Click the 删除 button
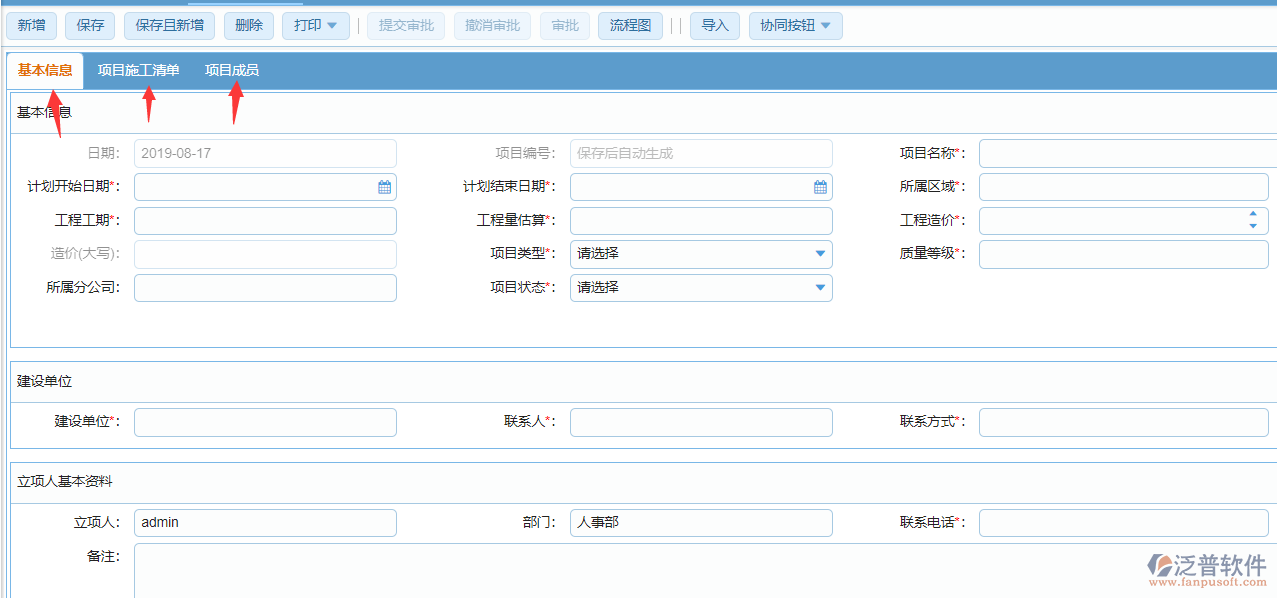Image resolution: width=1277 pixels, height=598 pixels. pyautogui.click(x=247, y=25)
